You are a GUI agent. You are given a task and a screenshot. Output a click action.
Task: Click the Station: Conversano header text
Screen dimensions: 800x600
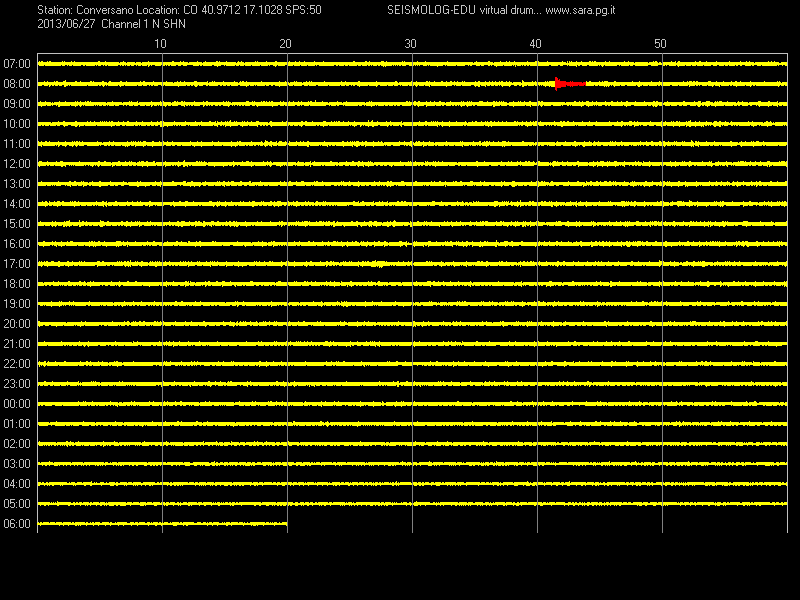(x=85, y=10)
